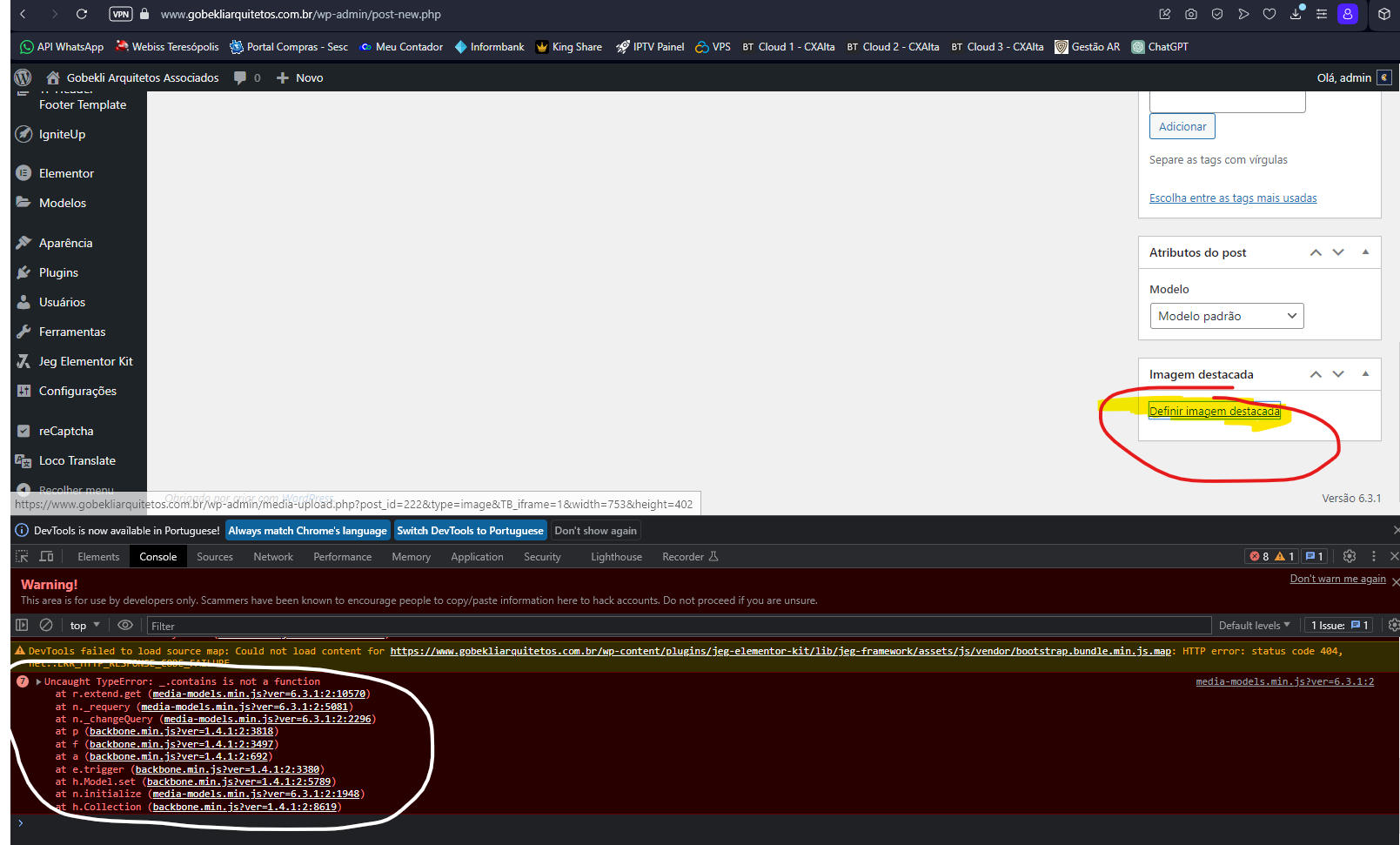Open the customize DevTools three-dot menu
Viewport: 1400px width, 845px height.
click(1374, 556)
